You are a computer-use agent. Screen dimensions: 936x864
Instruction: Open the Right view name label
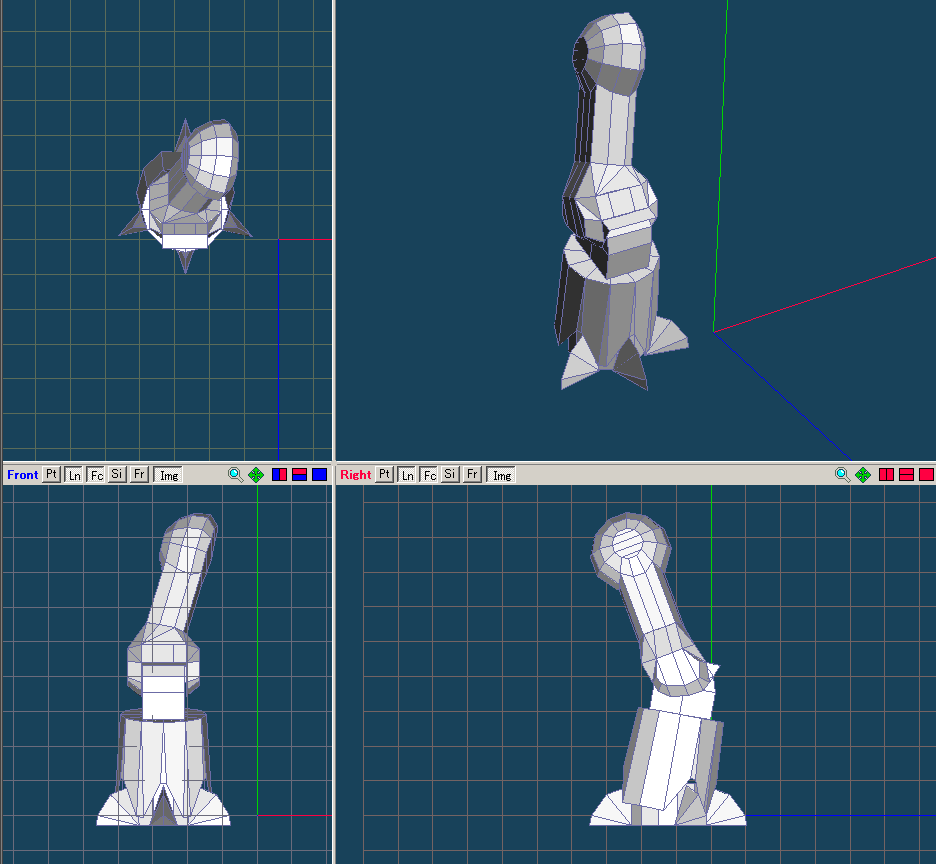pos(355,475)
